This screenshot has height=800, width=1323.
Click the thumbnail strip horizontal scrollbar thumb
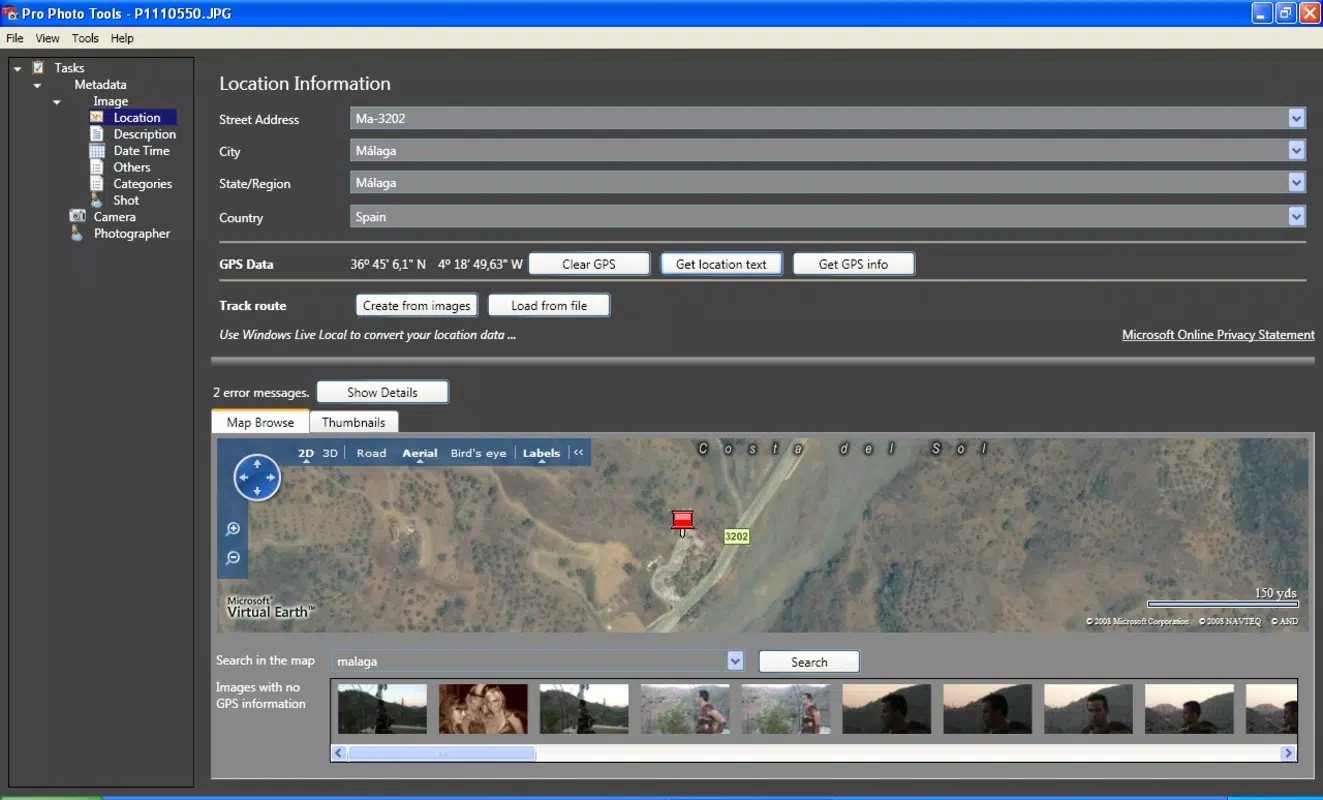441,753
